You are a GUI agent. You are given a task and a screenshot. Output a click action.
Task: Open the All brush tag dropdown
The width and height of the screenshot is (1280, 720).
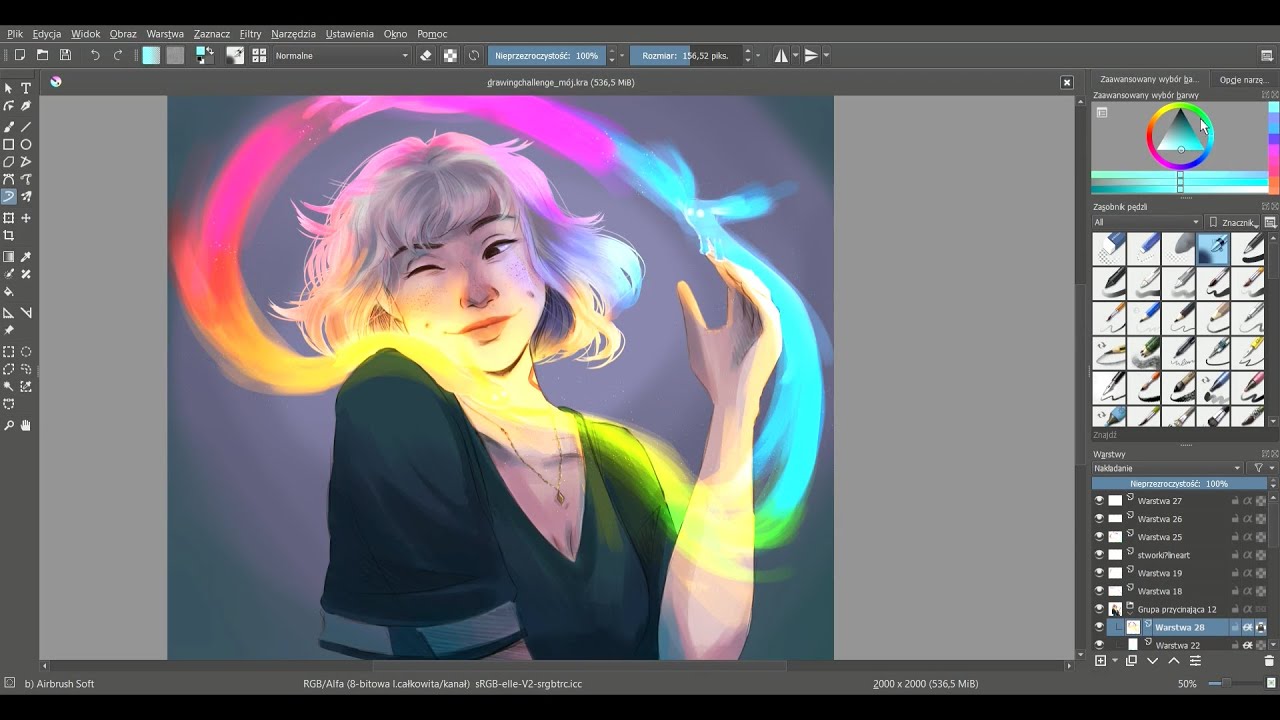(1146, 222)
